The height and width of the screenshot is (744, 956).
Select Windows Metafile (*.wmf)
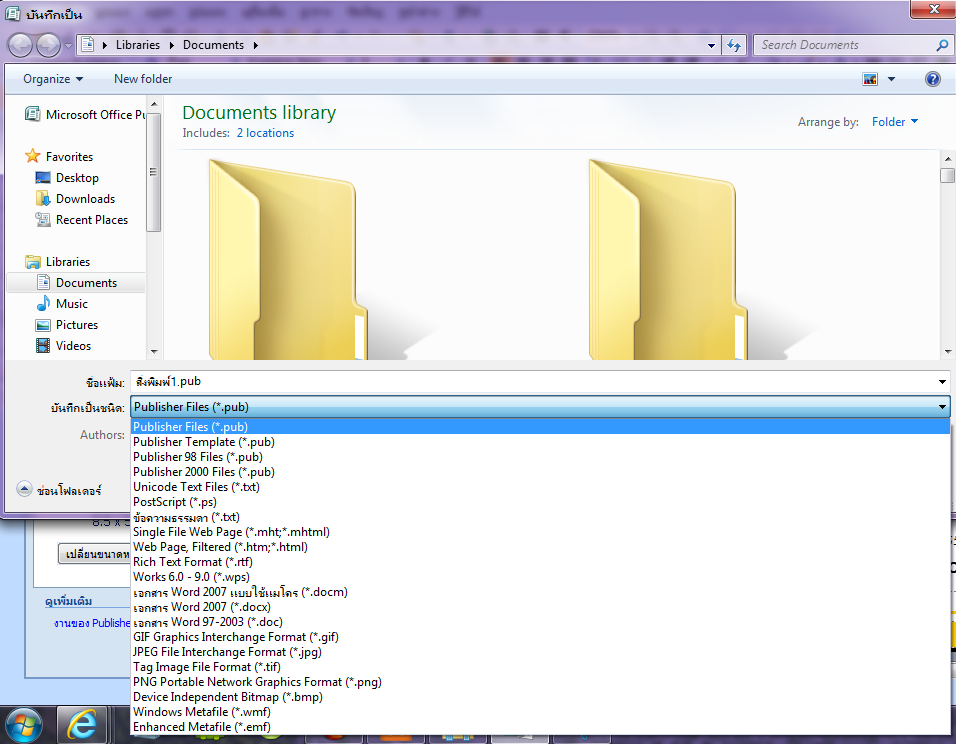(x=540, y=712)
